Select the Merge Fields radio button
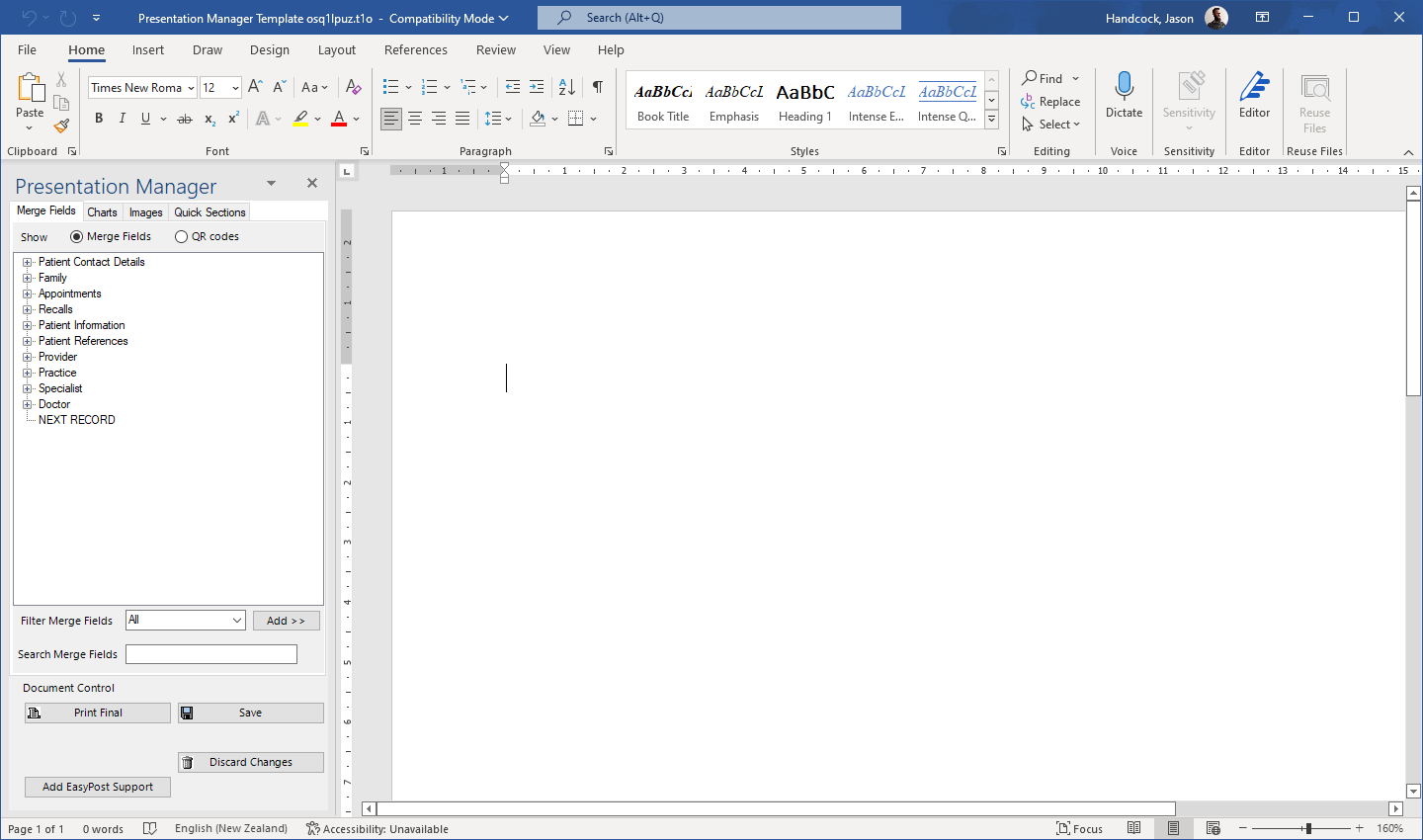 (x=76, y=236)
